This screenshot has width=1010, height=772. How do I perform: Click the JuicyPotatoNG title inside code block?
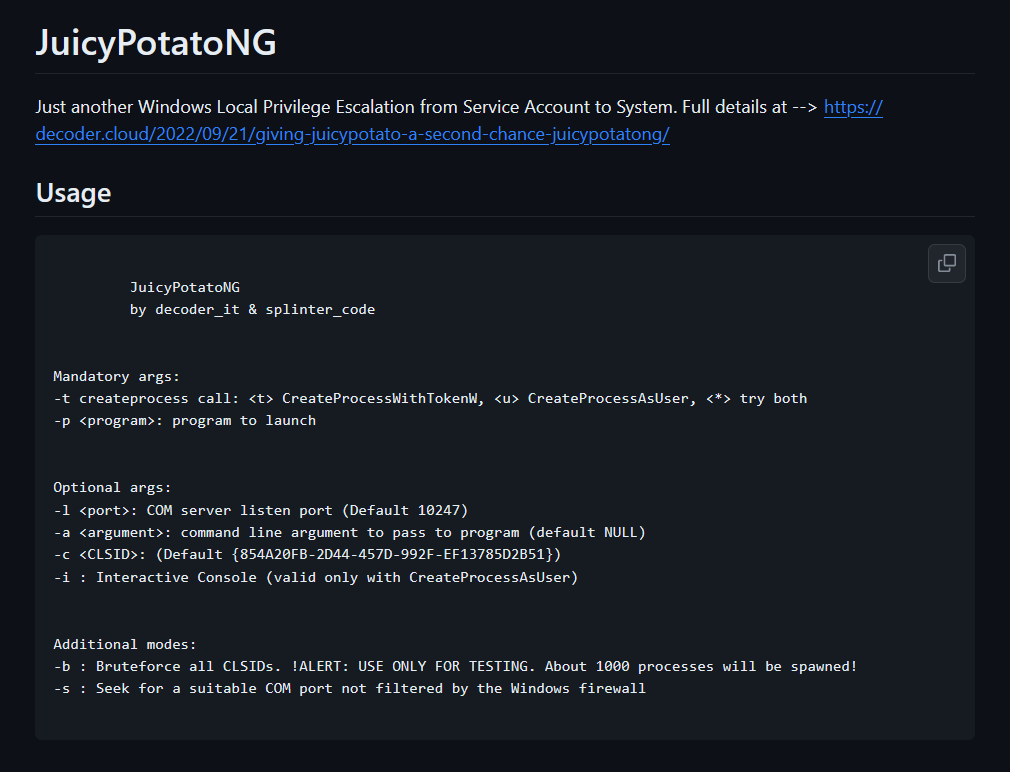(185, 287)
